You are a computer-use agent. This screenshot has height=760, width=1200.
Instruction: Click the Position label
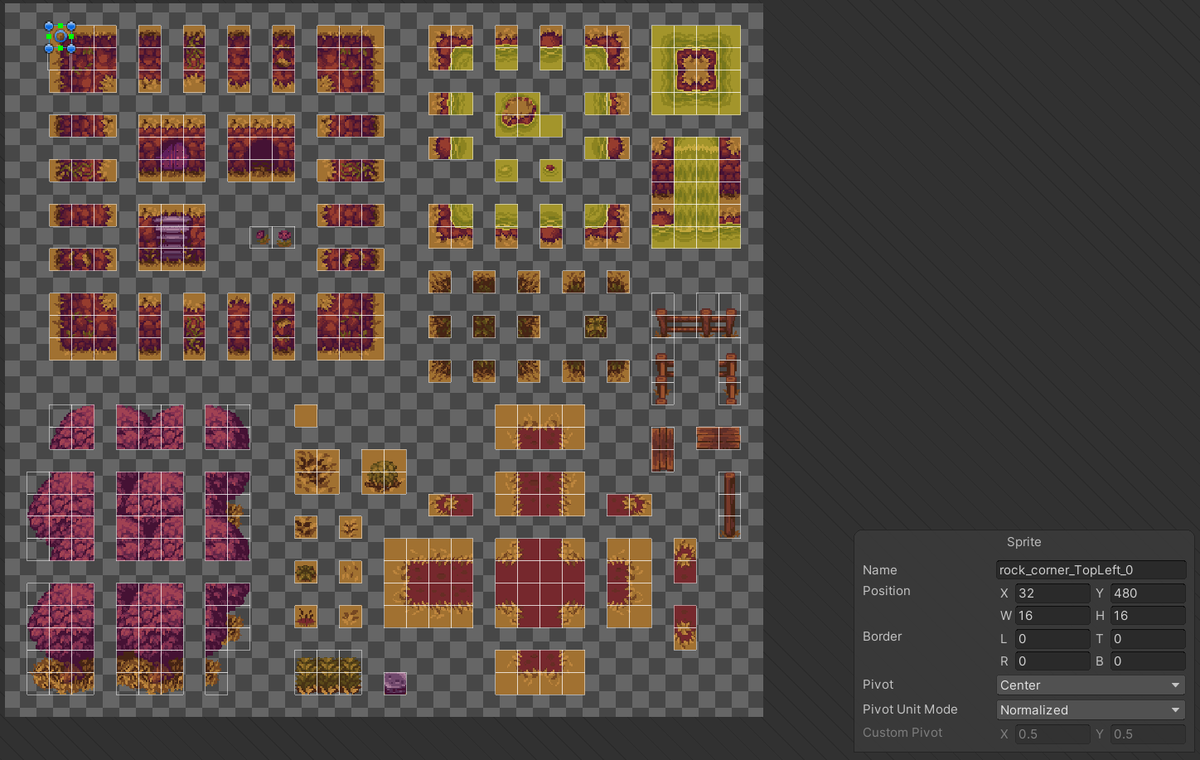click(886, 591)
